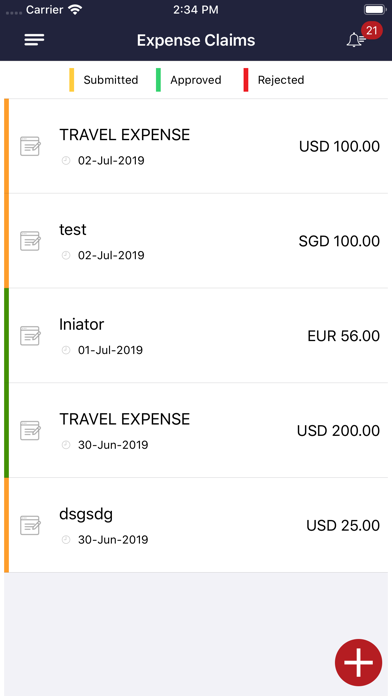Select the yellow Submitted color swatch
The height and width of the screenshot is (696, 392).
coord(71,80)
